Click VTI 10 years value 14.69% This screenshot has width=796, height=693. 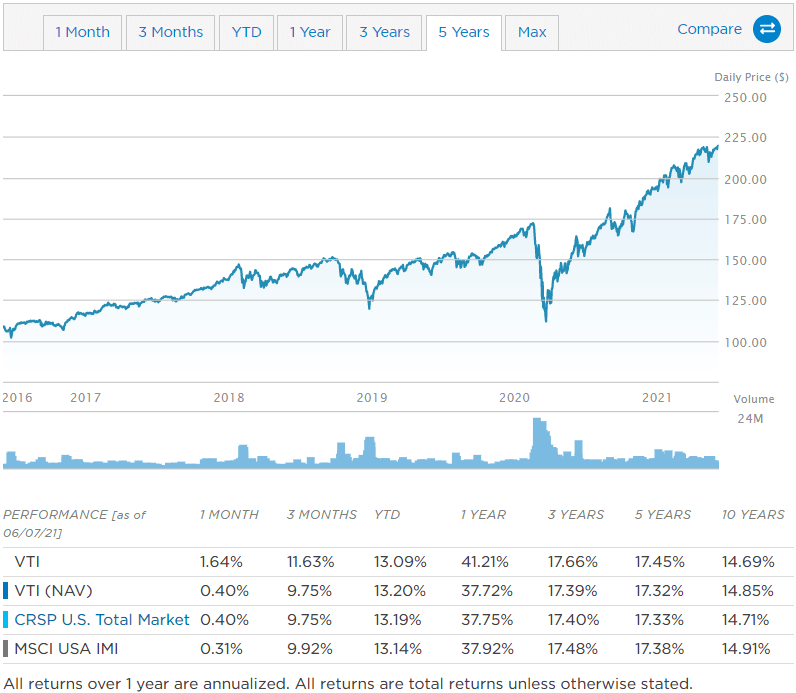[x=748, y=562]
